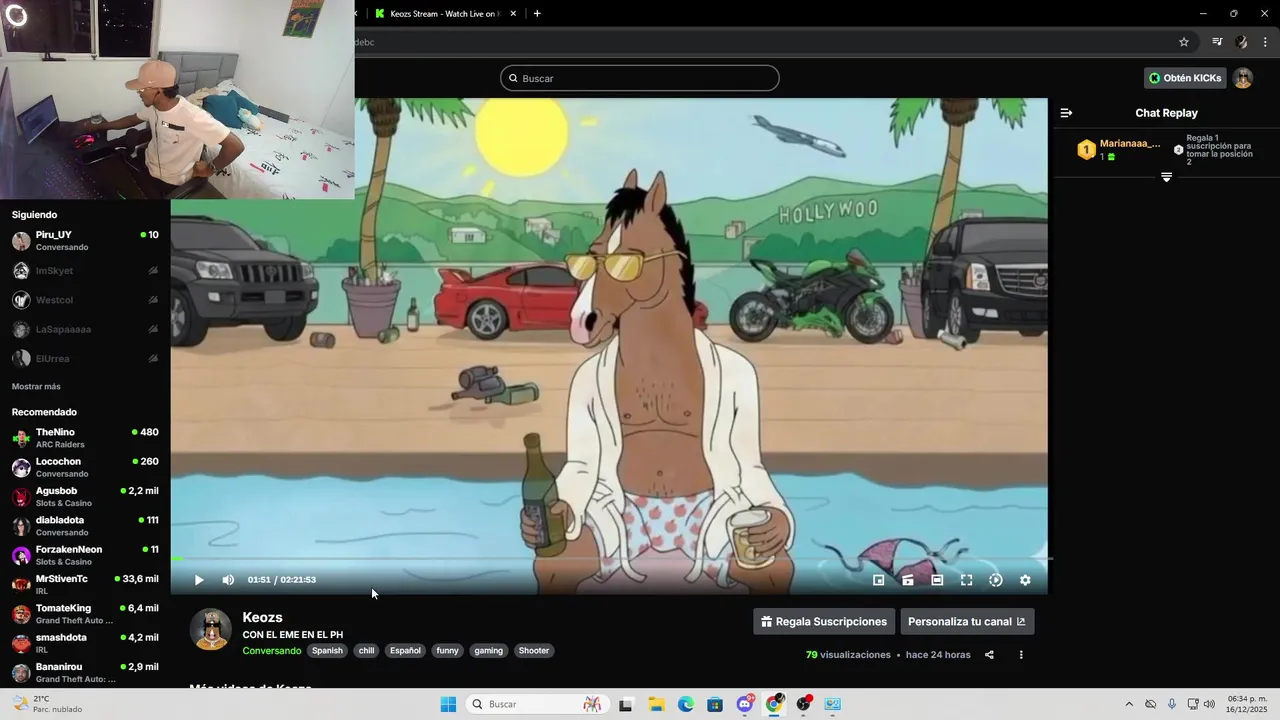
Task: Play the Keozs video
Action: (199, 580)
